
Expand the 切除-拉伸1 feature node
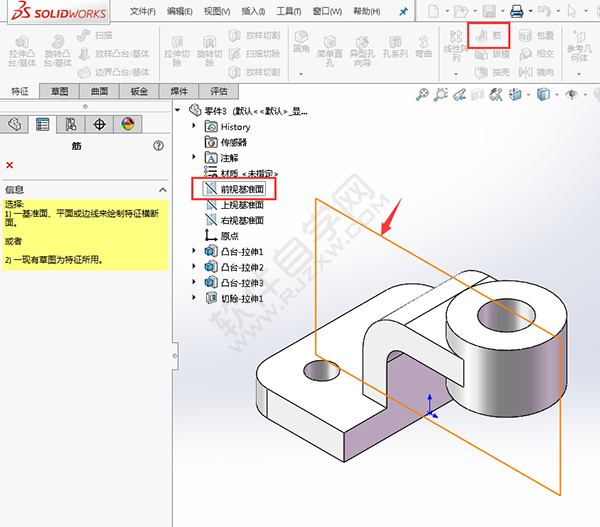[x=194, y=297]
